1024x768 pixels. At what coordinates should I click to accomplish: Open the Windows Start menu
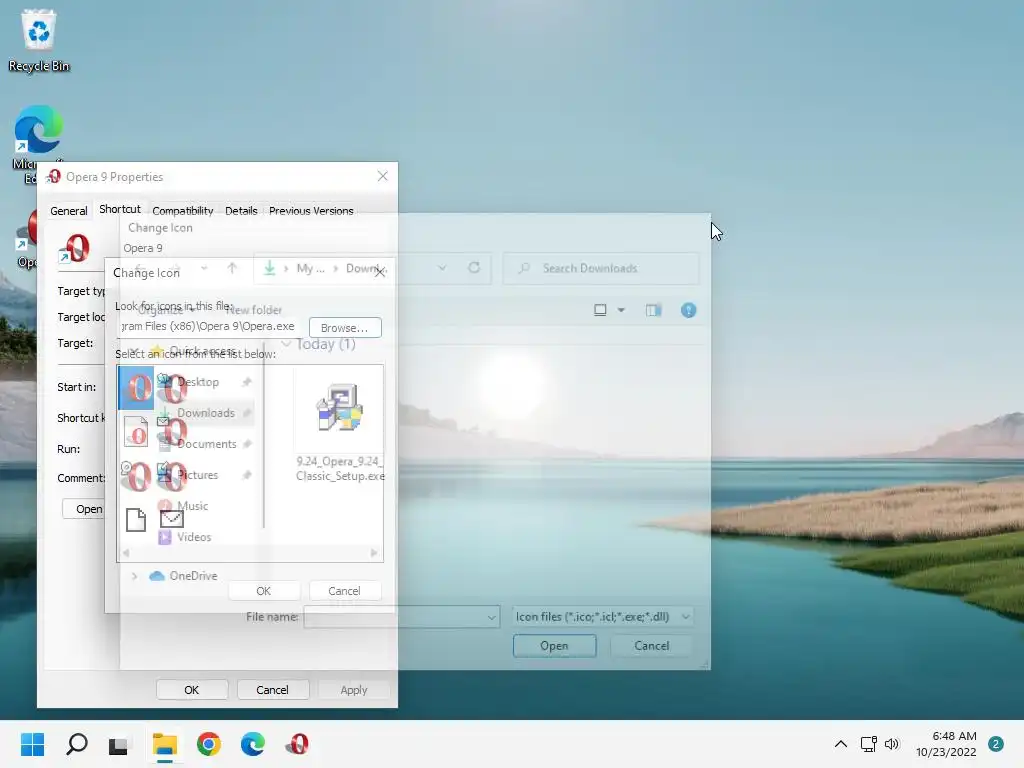(32, 744)
